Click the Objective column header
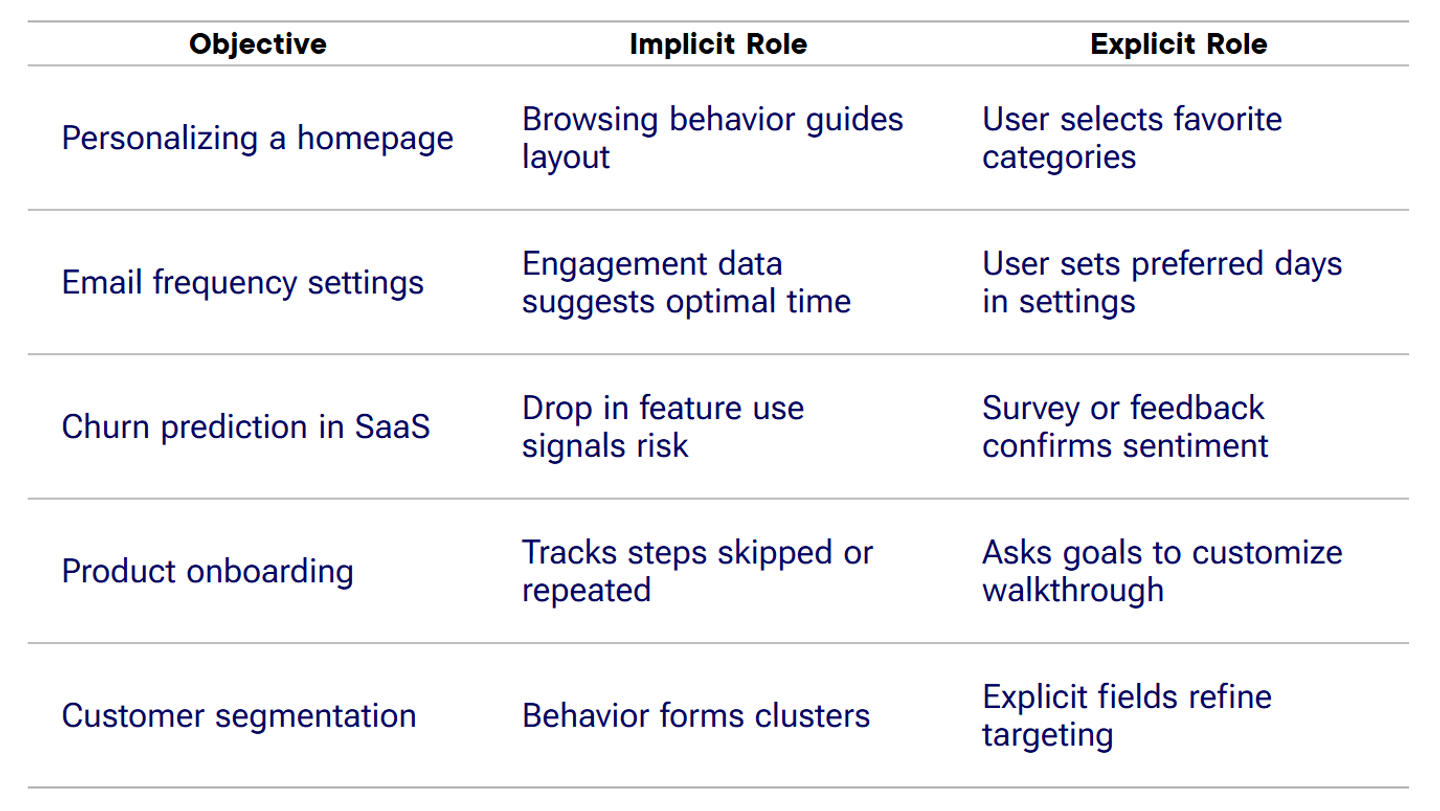 click(x=257, y=44)
